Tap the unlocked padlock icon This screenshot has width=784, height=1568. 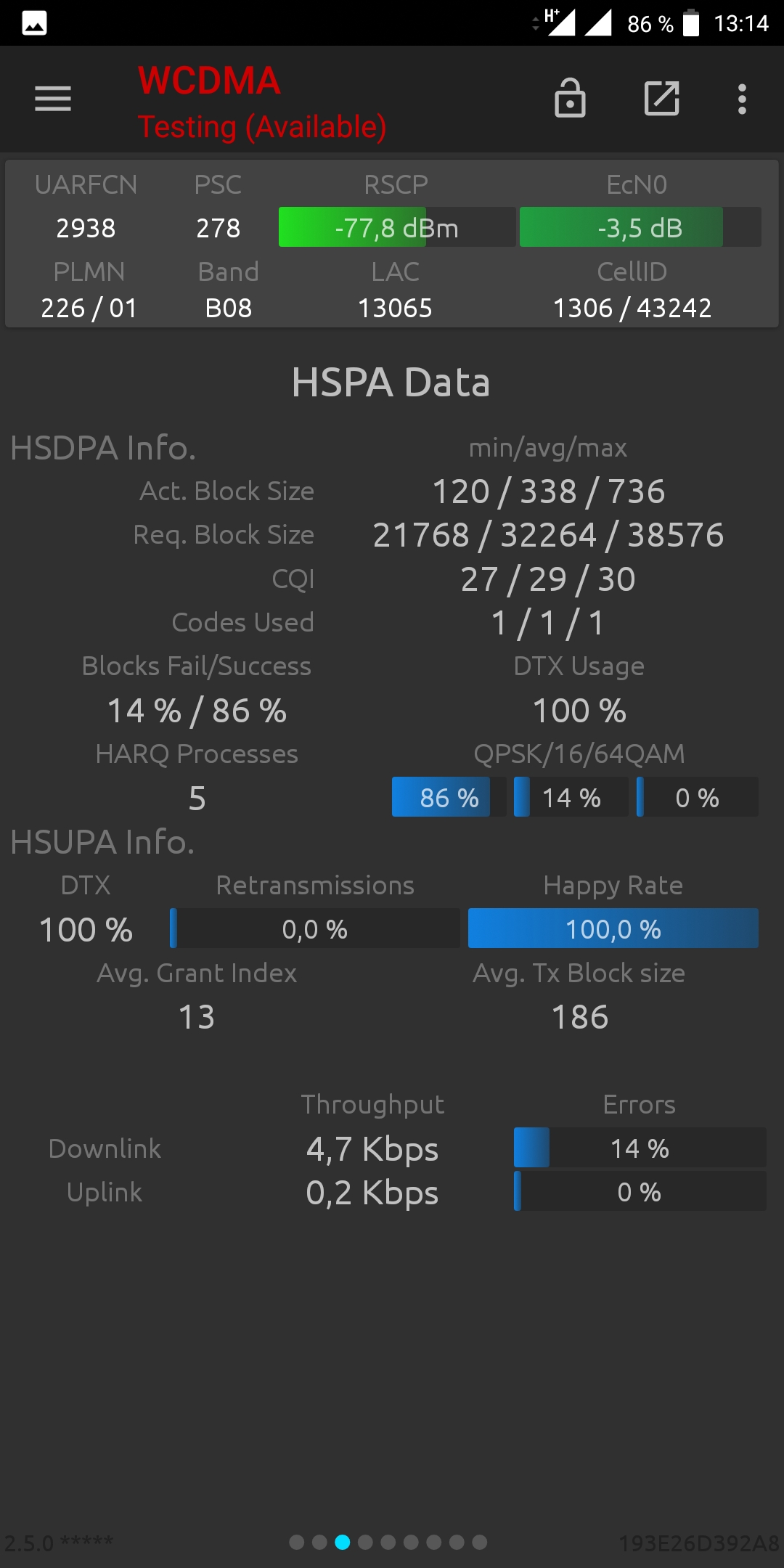pos(570,98)
